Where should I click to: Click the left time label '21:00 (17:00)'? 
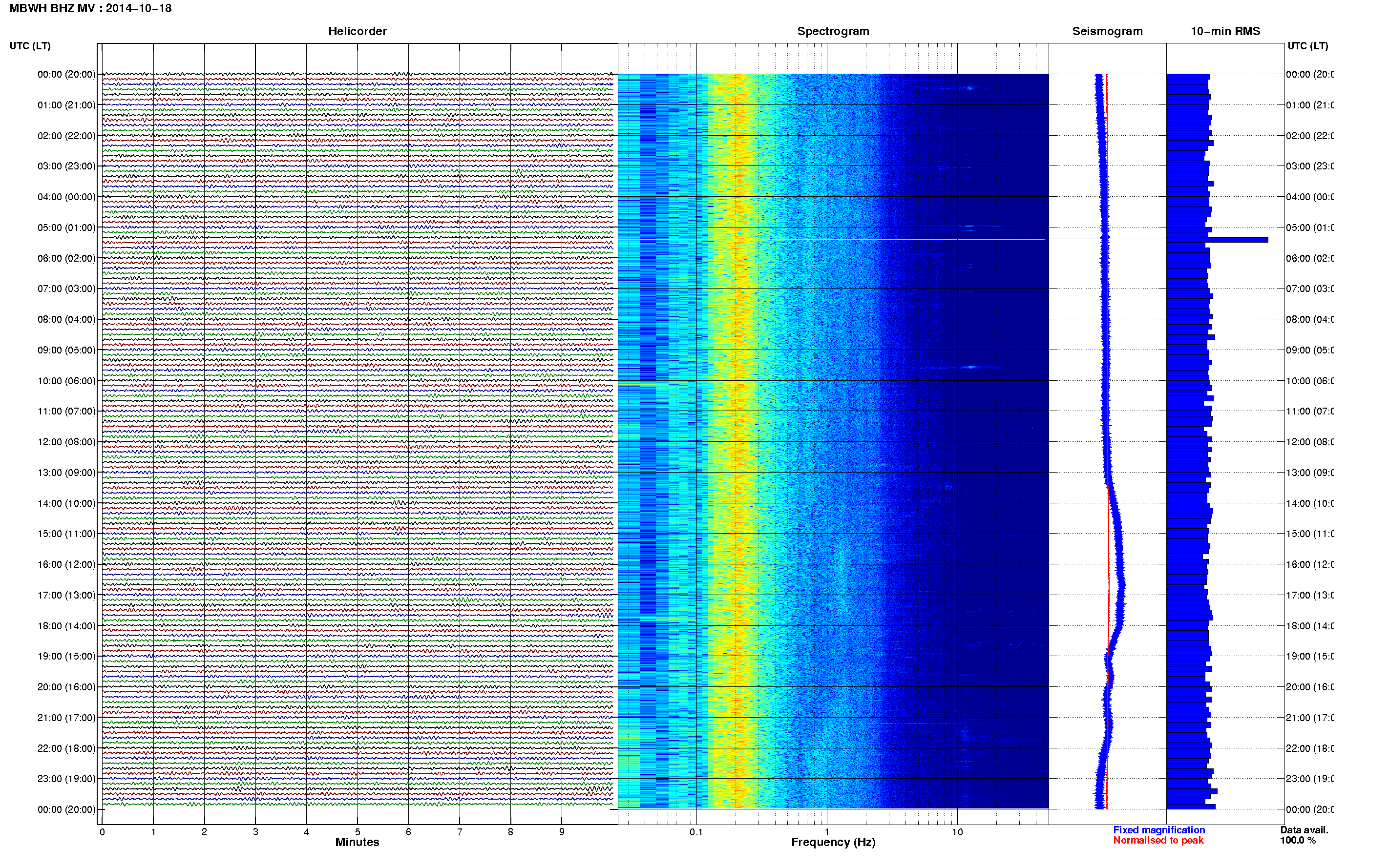click(x=66, y=718)
